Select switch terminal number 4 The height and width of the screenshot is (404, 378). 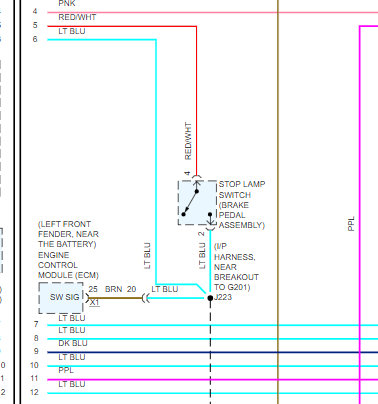coord(188,174)
